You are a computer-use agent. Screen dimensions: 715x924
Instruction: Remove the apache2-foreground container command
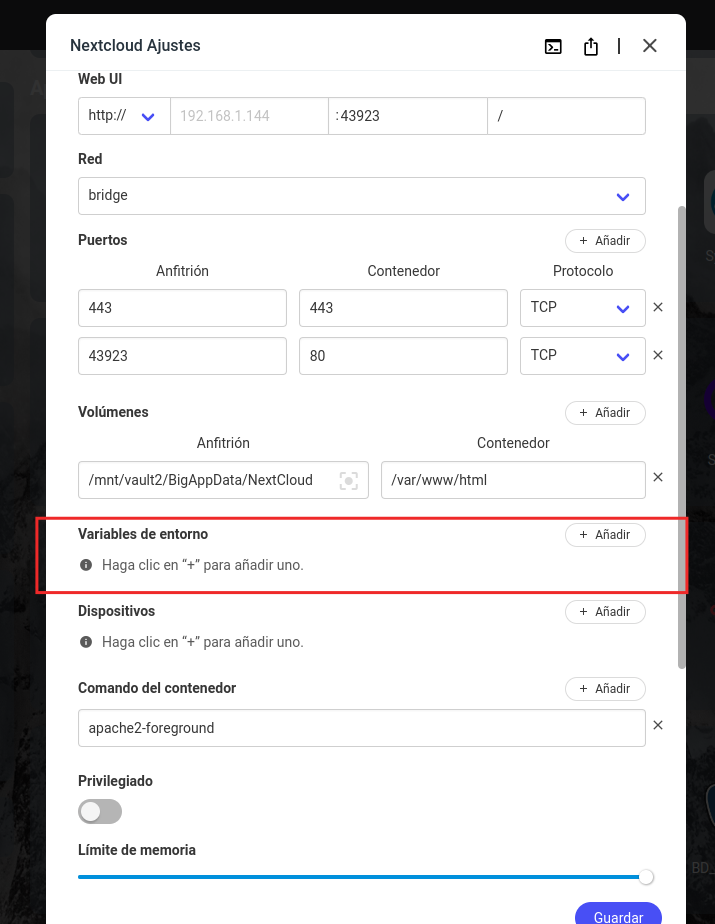(x=658, y=724)
